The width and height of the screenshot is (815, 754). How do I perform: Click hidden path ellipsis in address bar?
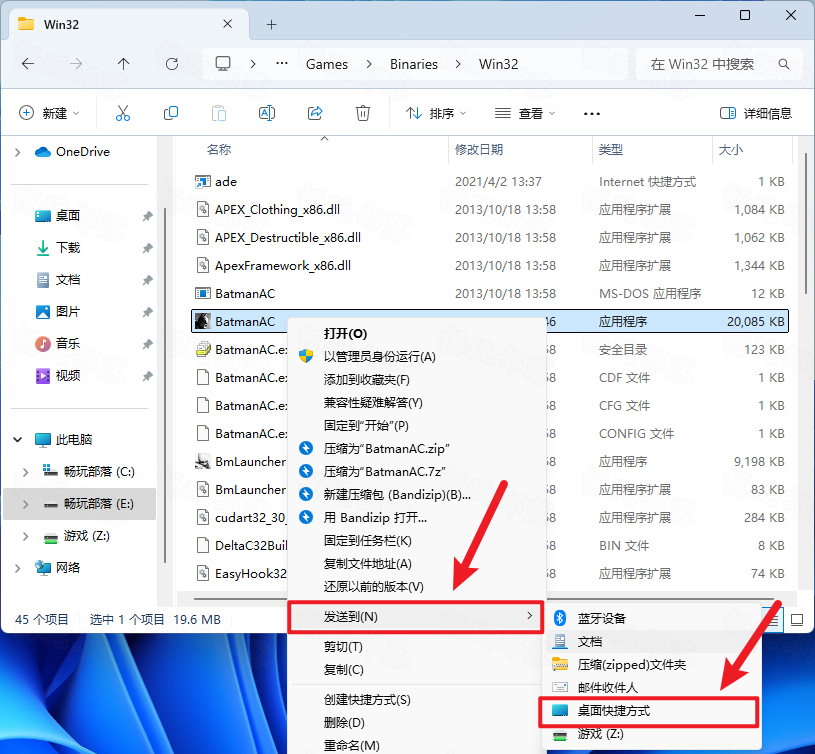(x=282, y=63)
